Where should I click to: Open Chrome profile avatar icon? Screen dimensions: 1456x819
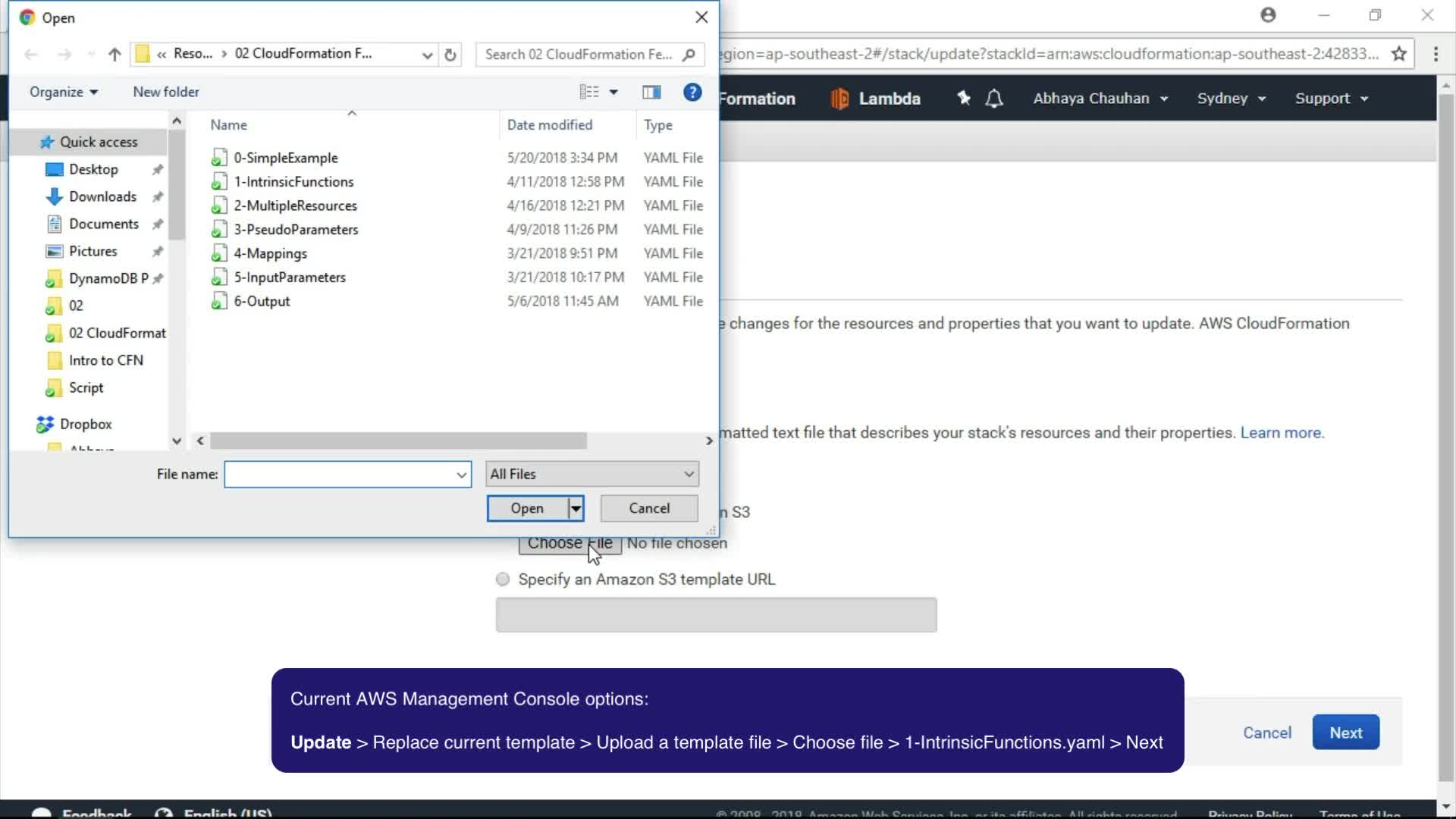1268,15
